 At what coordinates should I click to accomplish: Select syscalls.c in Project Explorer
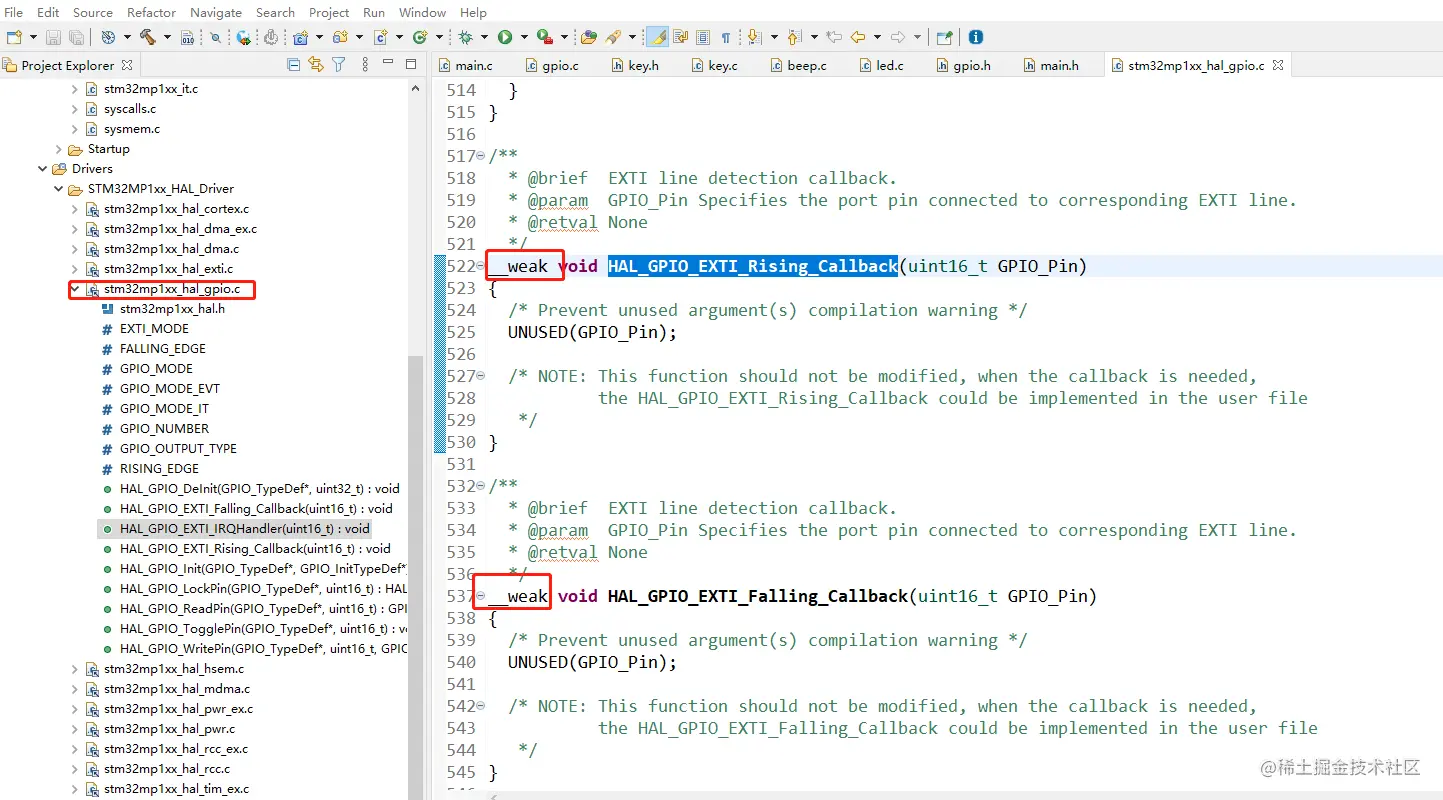pos(130,109)
